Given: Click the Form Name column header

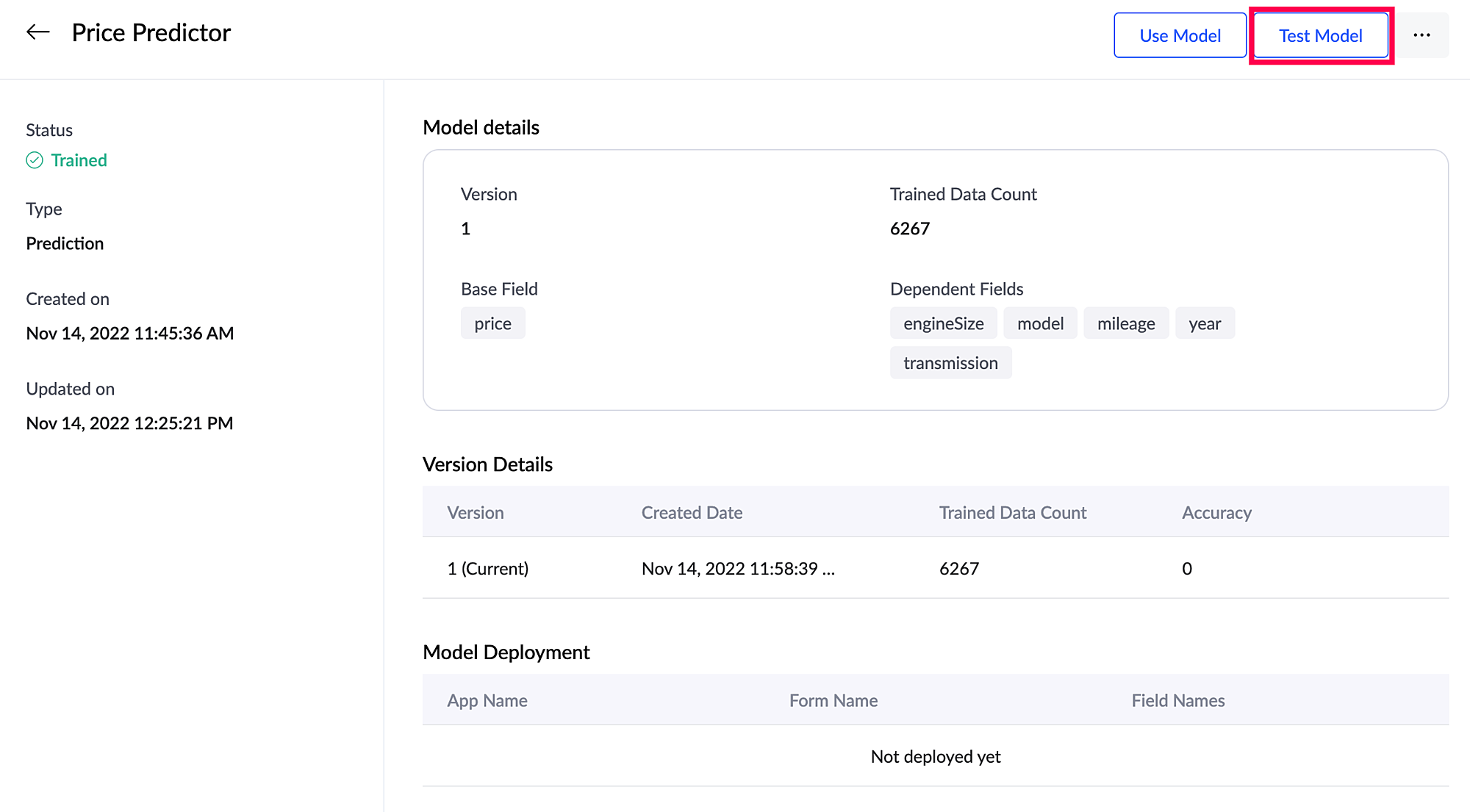Looking at the screenshot, I should (x=833, y=700).
